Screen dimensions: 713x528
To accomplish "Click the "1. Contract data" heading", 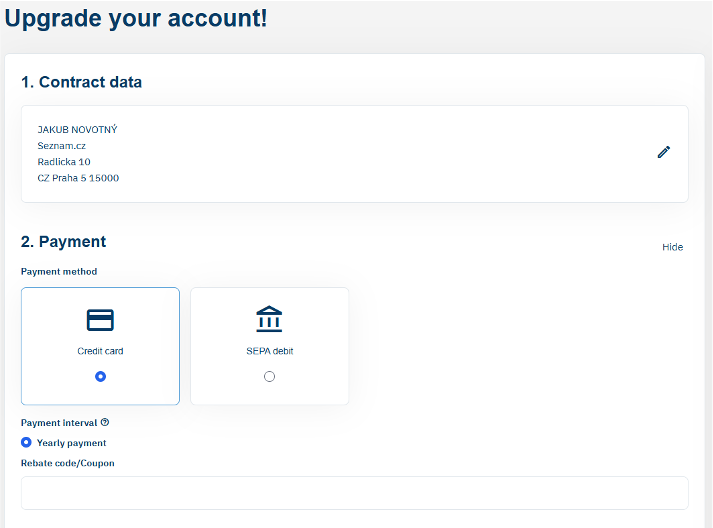I will pos(81,82).
